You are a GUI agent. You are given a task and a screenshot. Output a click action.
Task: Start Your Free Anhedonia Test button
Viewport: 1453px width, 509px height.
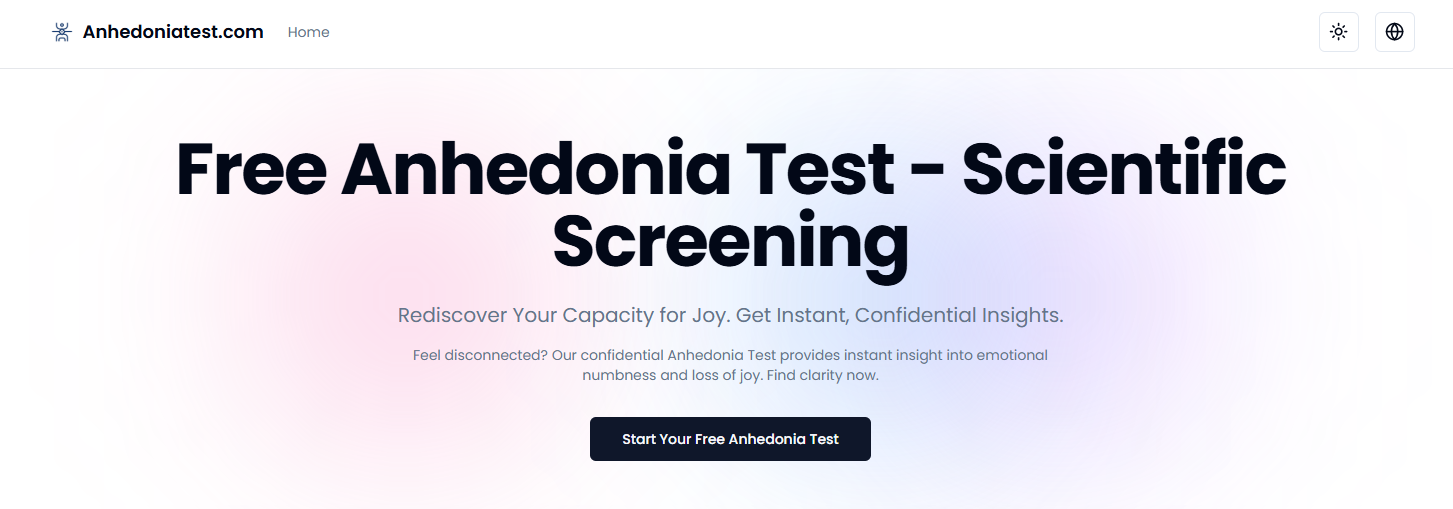click(730, 439)
